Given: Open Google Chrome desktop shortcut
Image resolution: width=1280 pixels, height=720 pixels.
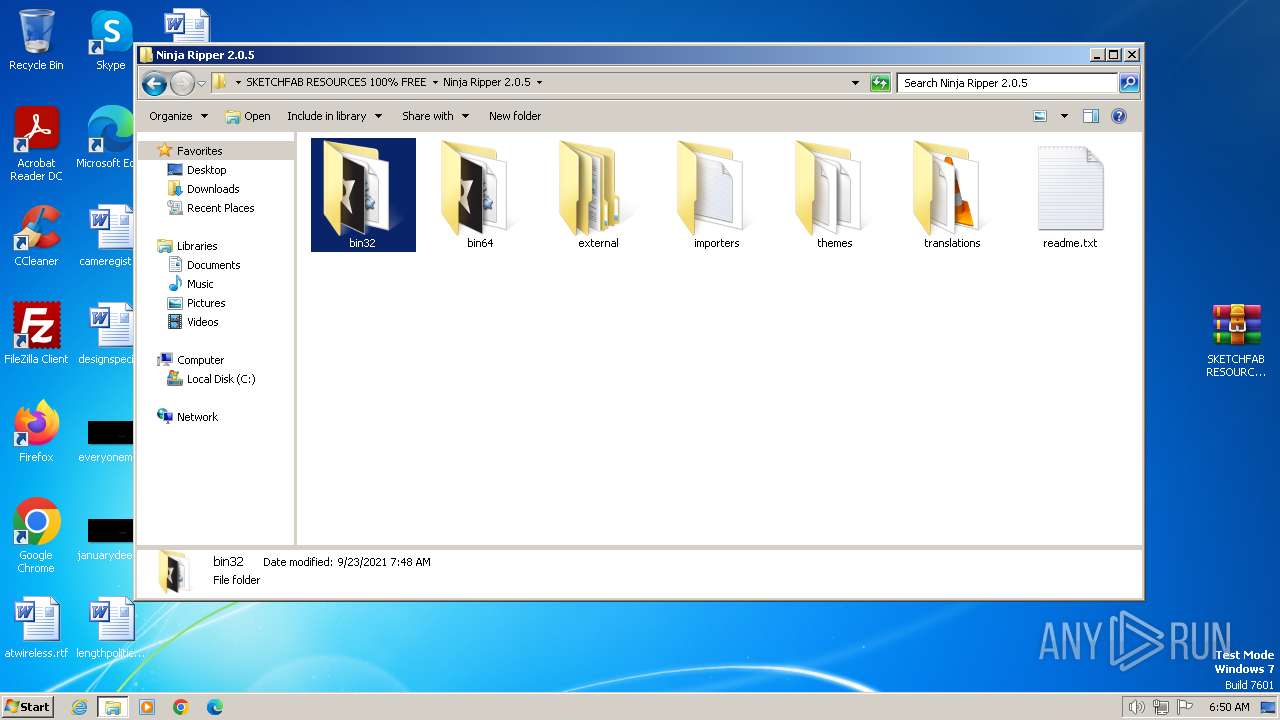Looking at the screenshot, I should pyautogui.click(x=36, y=536).
